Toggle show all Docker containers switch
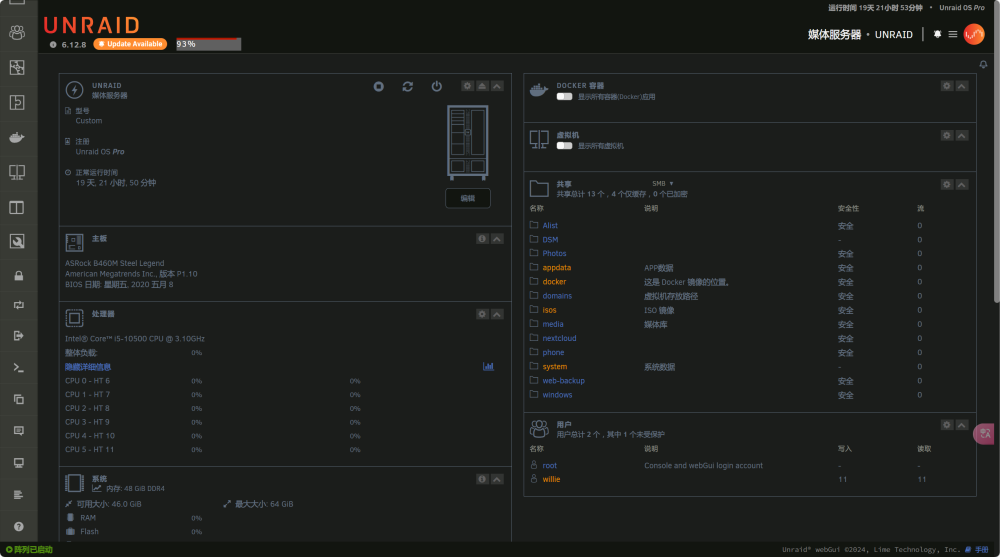This screenshot has height=557, width=1000. [564, 96]
